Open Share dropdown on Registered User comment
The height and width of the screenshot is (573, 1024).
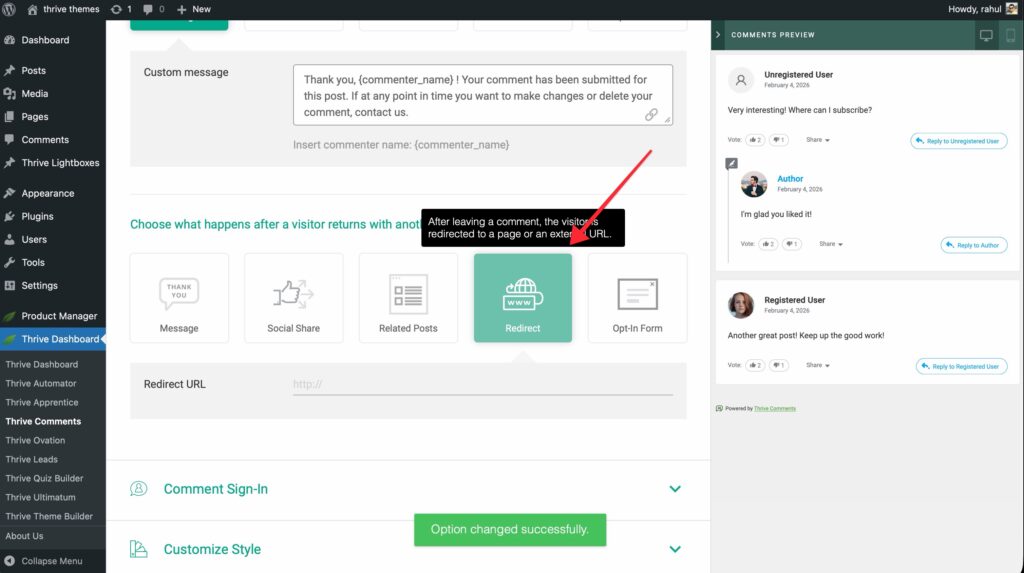coord(818,365)
